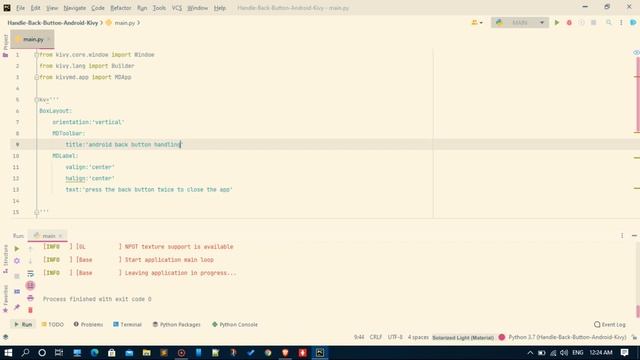Open the VCS menu
Image resolution: width=640 pixels, height=360 pixels.
(x=177, y=8)
